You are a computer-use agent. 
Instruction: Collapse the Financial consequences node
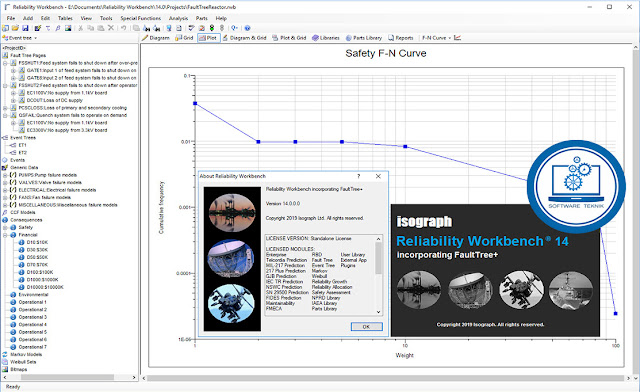5,235
